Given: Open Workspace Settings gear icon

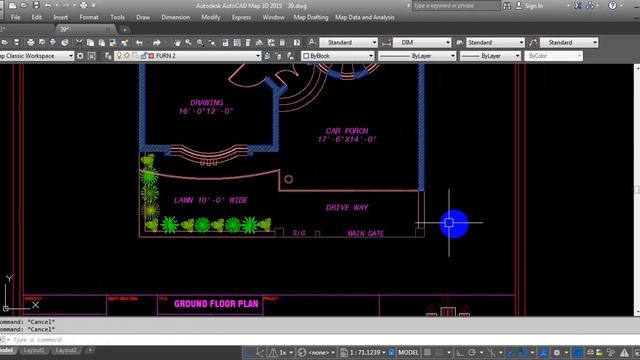Looking at the screenshot, I should coord(80,56).
